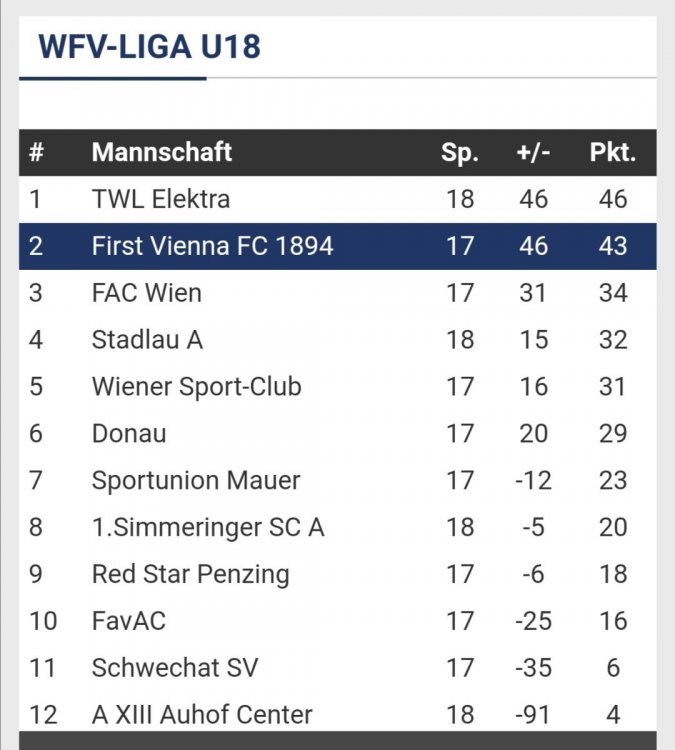Open the Stadlau A team row
675x750 pixels.
click(338, 340)
